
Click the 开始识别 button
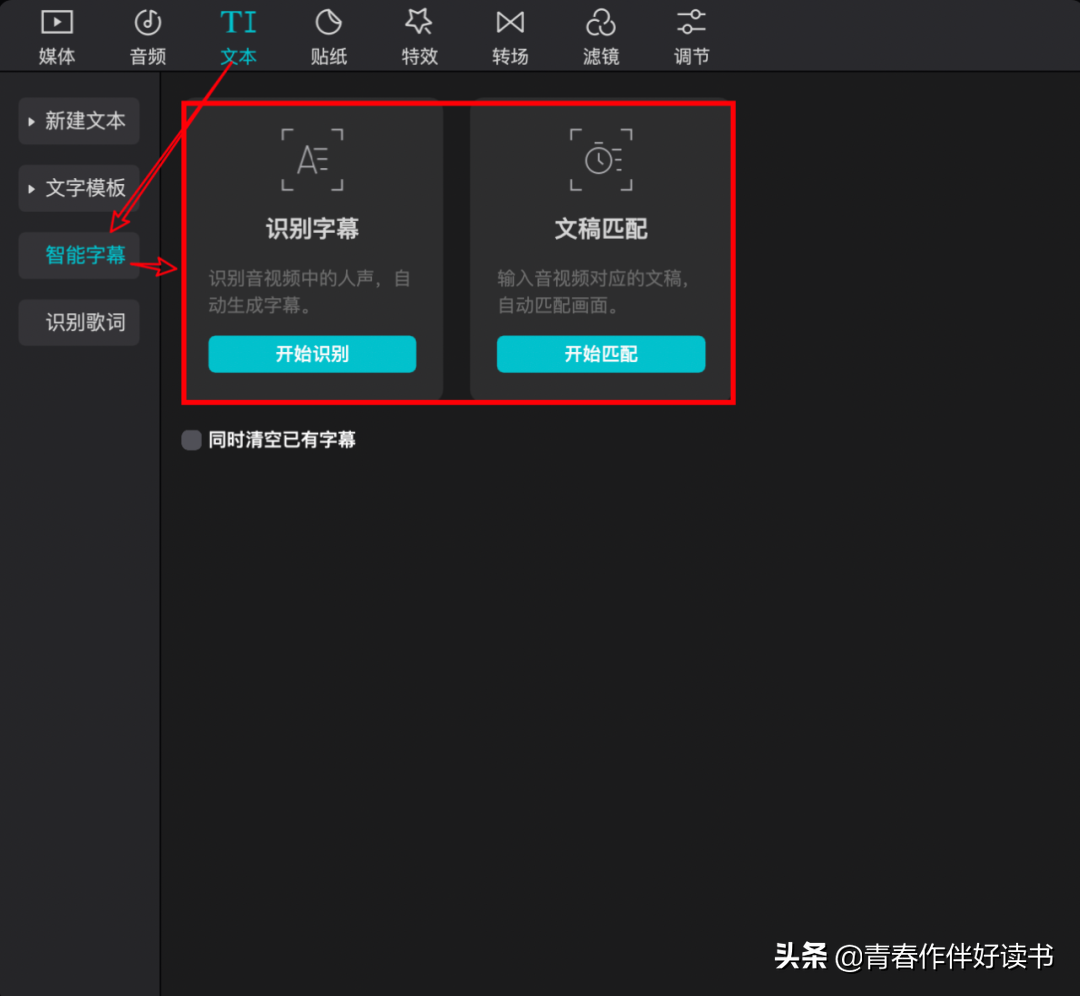[x=312, y=354]
